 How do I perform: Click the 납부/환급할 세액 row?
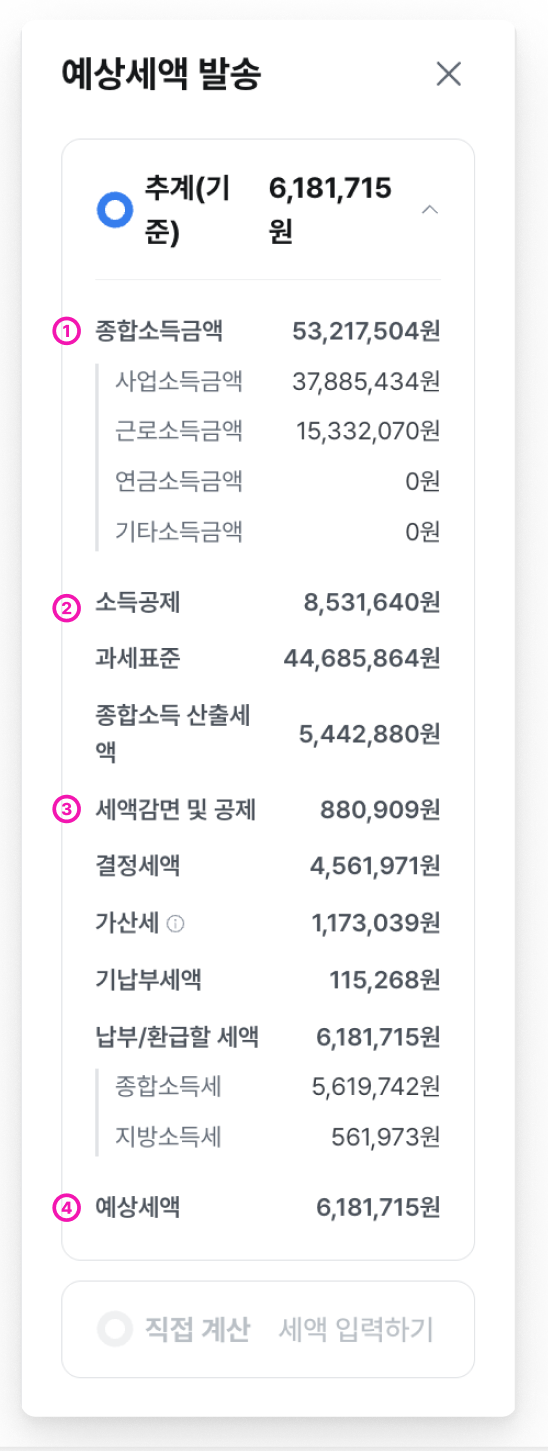click(x=268, y=1037)
